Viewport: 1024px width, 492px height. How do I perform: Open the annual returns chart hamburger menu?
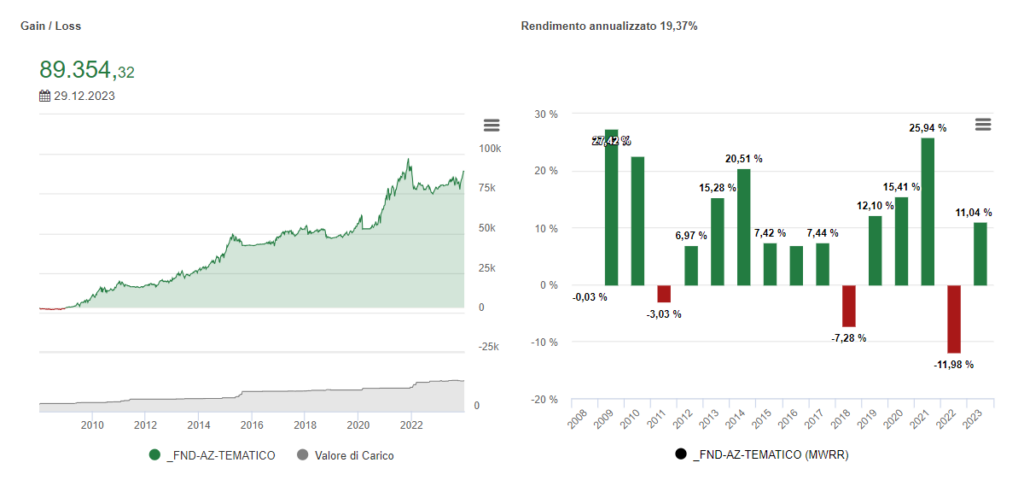pos(983,124)
